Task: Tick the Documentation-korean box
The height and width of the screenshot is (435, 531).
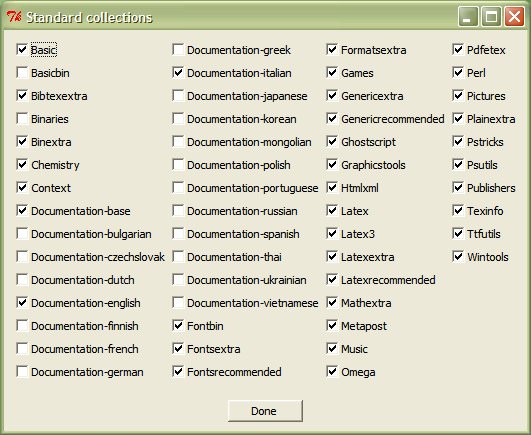Action: pyautogui.click(x=178, y=118)
